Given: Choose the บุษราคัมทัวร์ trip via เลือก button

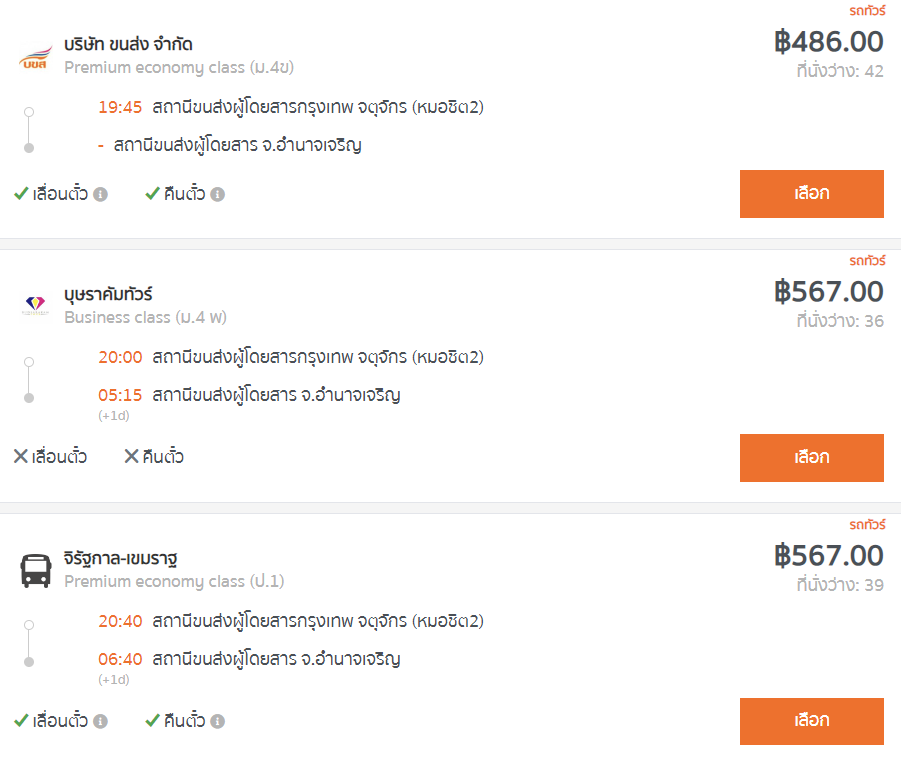Looking at the screenshot, I should (811, 458).
